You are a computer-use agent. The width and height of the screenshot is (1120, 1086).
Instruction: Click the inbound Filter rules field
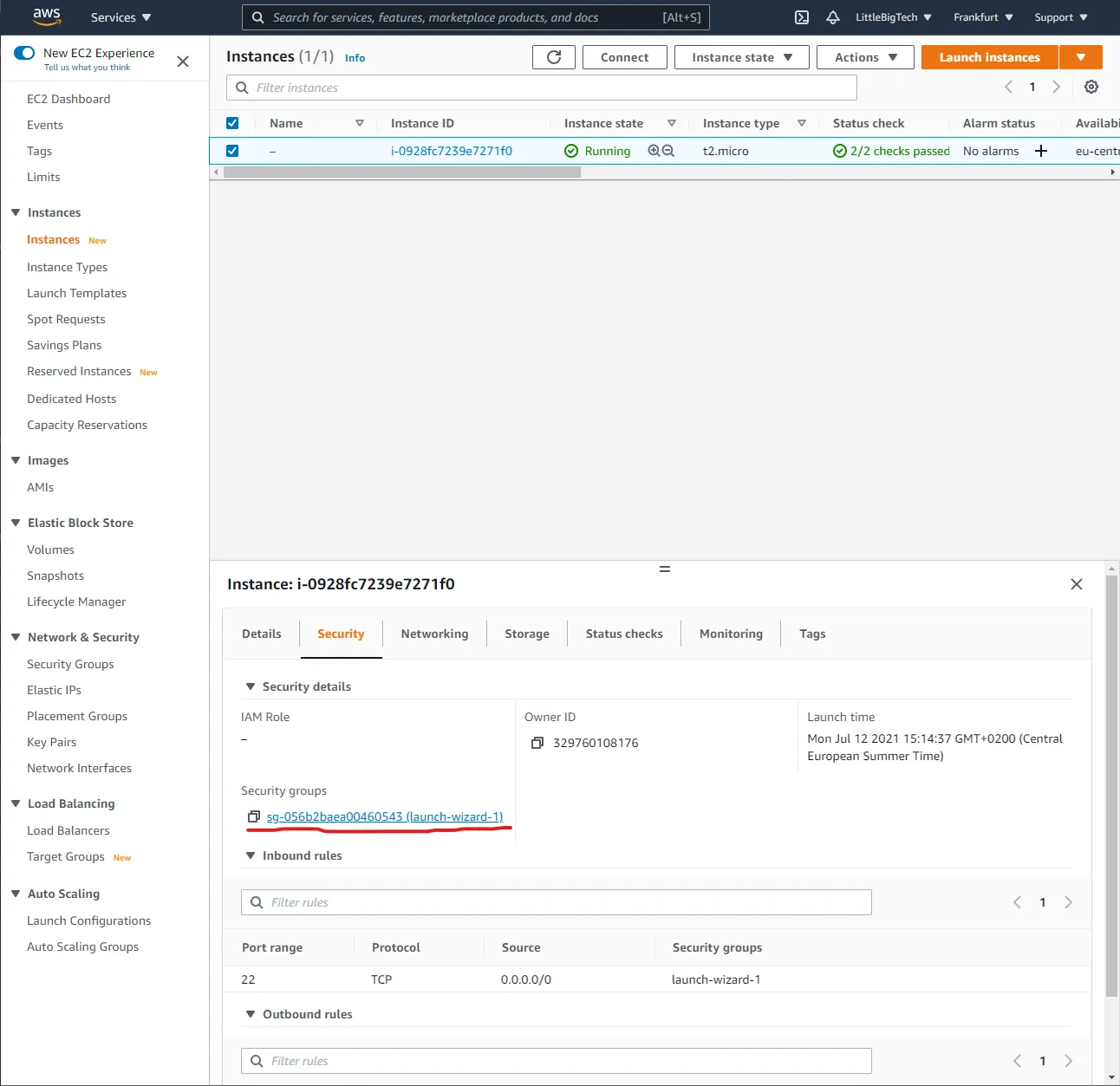point(556,902)
